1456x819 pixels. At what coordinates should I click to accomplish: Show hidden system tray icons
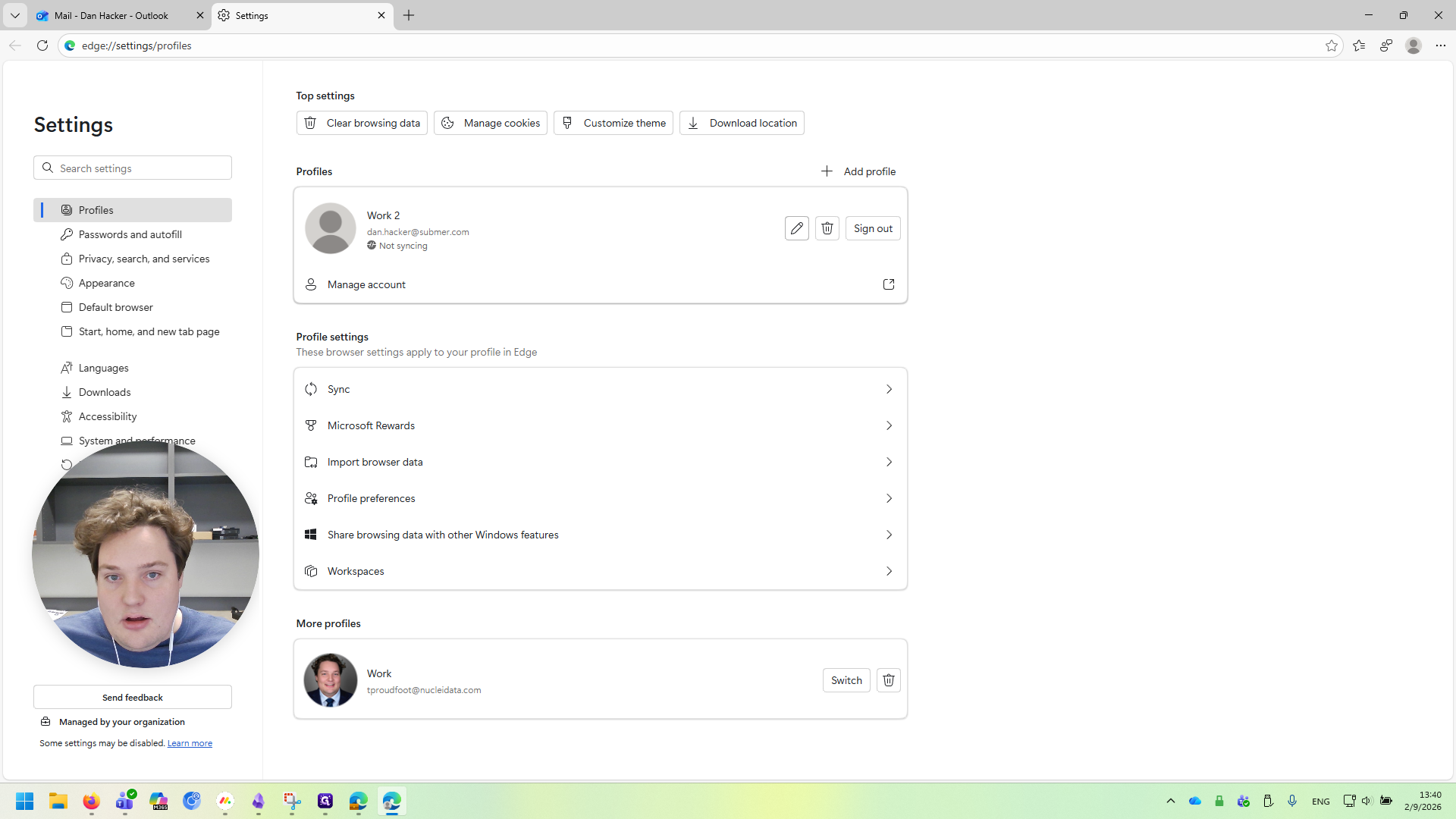coord(1171,801)
